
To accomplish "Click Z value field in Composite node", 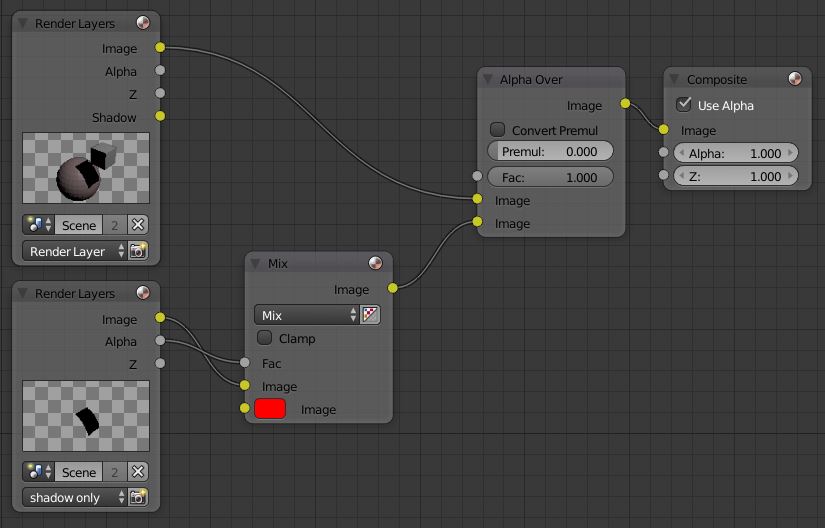I will 736,176.
